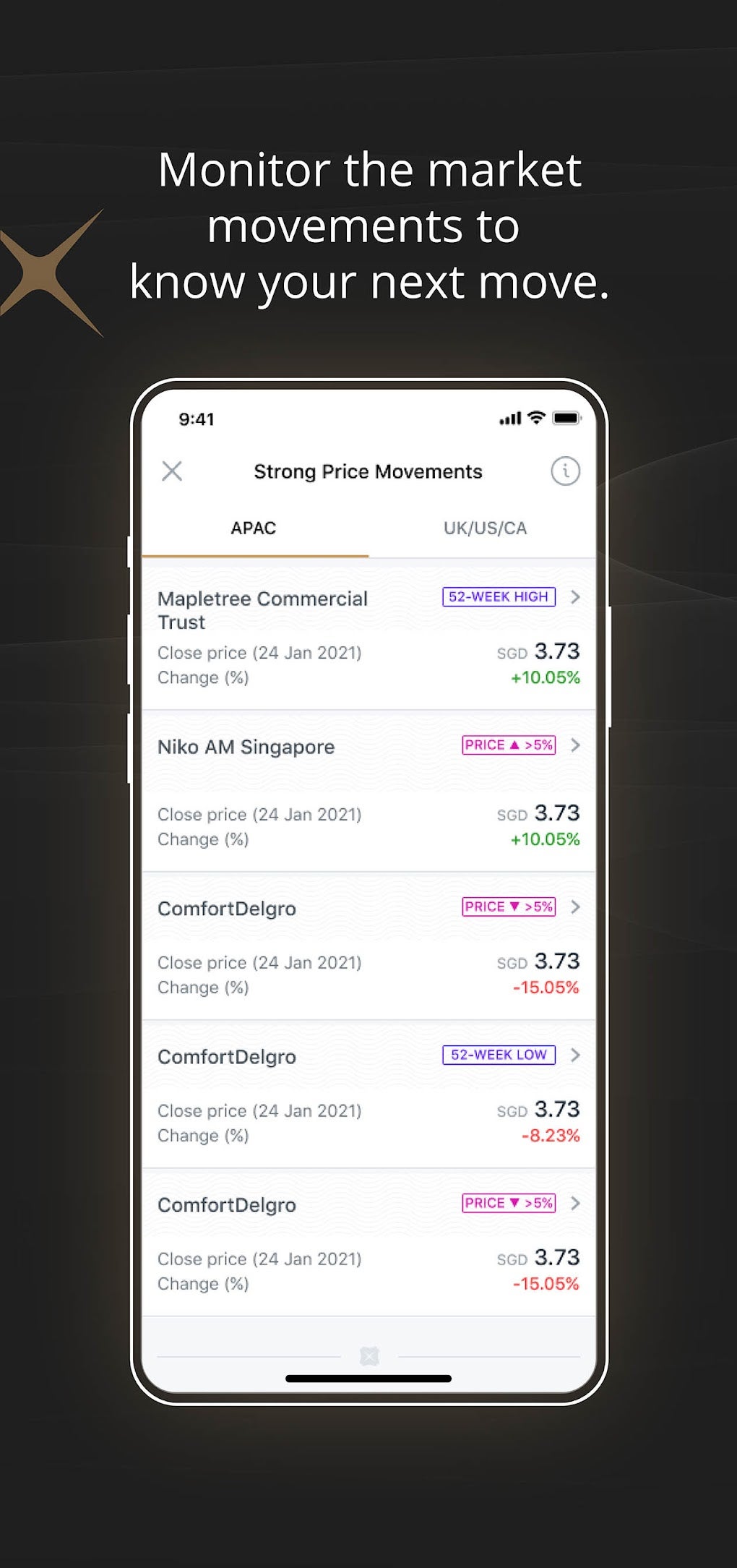The image size is (737, 1568).
Task: Open Niko AM Singapore stock name
Action: tap(246, 747)
